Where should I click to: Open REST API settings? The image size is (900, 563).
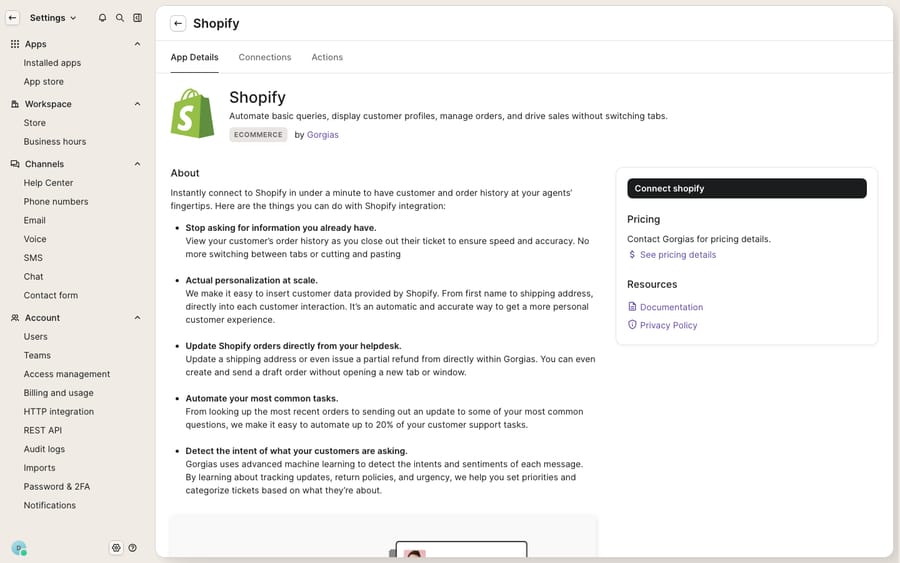(x=42, y=430)
